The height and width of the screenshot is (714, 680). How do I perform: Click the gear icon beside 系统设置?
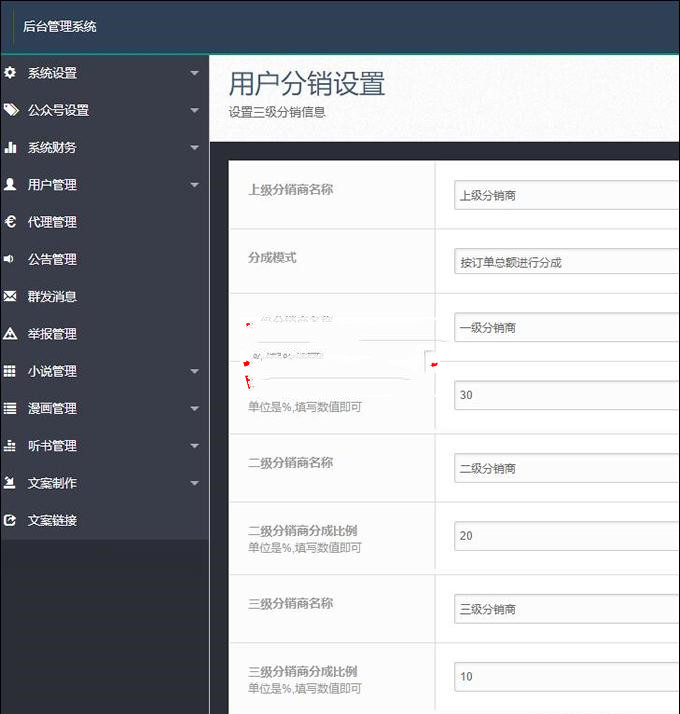click(10, 73)
